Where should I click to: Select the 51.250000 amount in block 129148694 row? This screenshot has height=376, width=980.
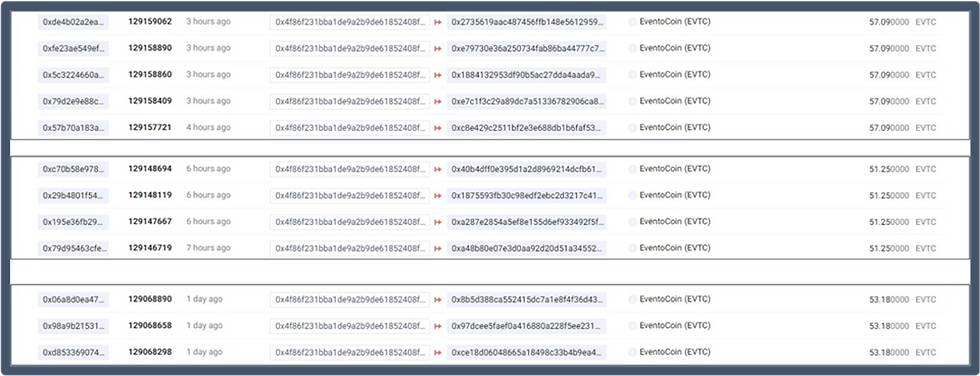889,169
